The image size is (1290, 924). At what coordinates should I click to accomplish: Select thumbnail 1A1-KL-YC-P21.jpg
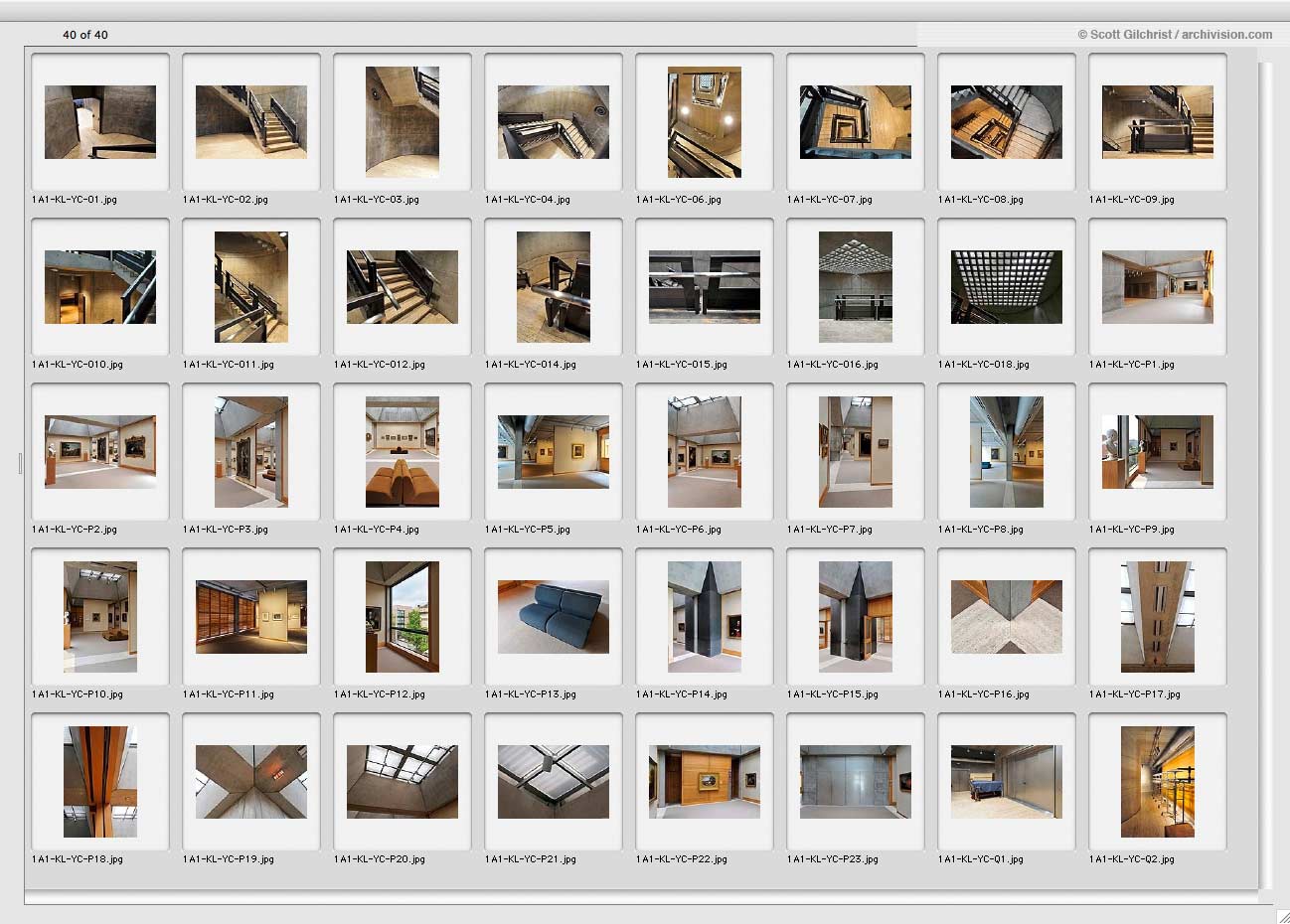click(554, 782)
